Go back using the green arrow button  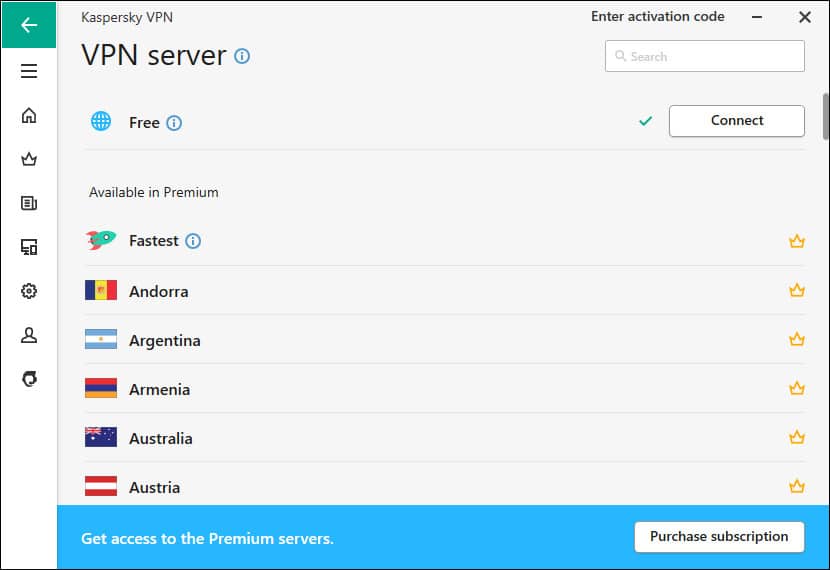[x=29, y=25]
